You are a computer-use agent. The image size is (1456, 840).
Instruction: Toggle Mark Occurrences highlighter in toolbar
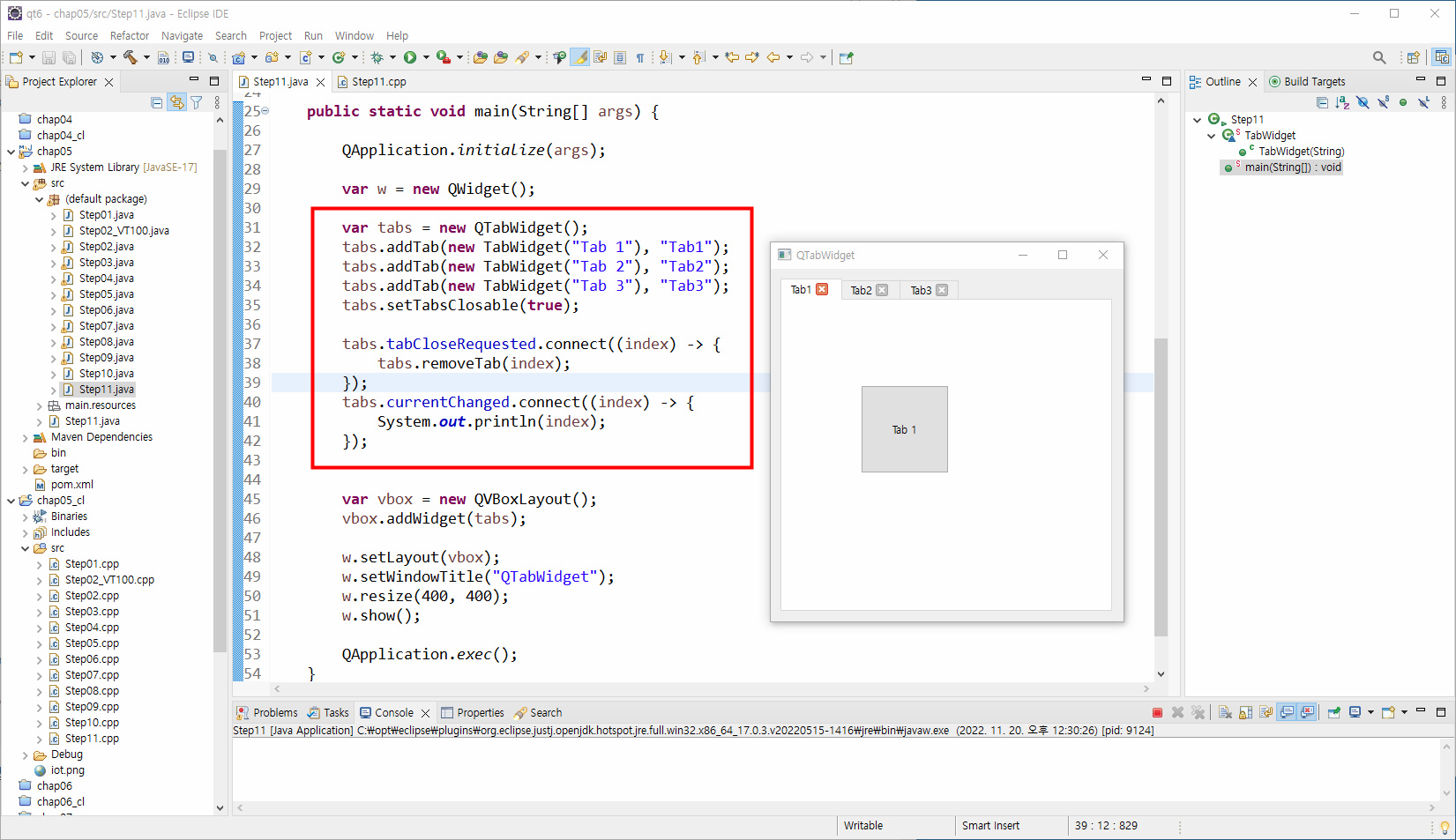click(580, 57)
